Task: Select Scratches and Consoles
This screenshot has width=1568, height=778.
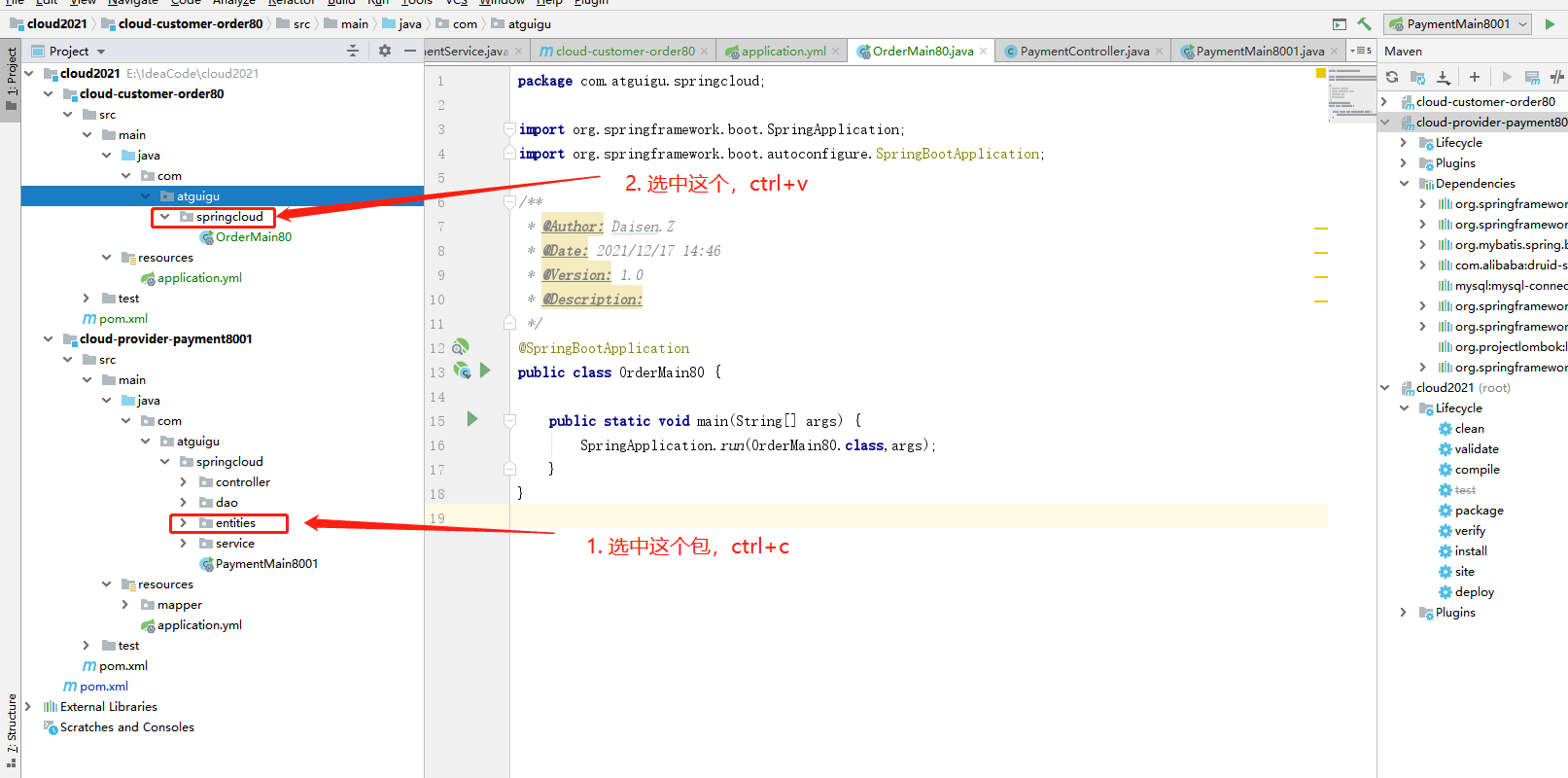Action: point(119,727)
